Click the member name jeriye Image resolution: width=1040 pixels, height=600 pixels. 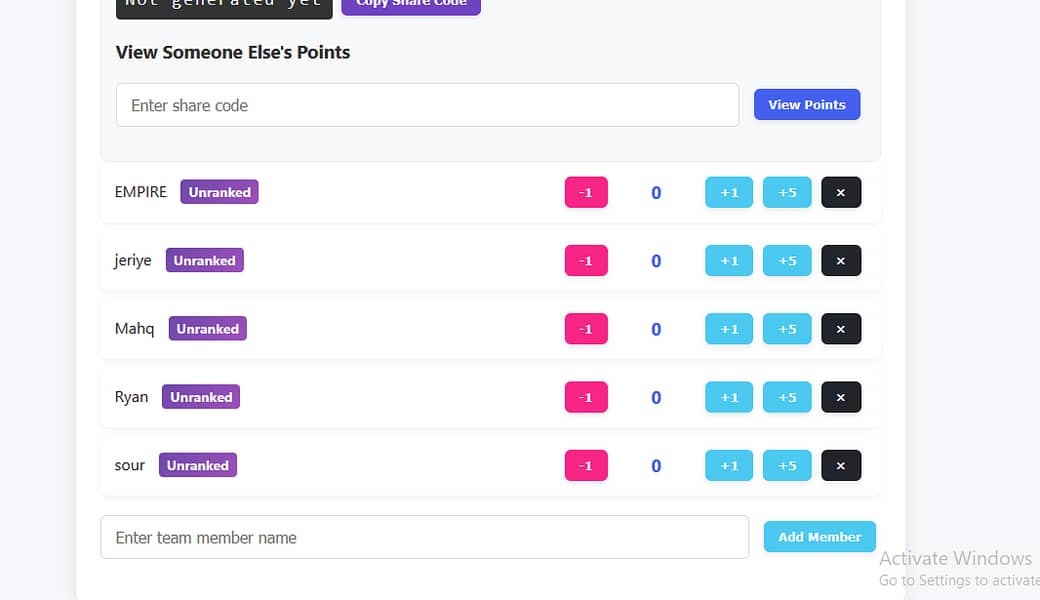coord(133,261)
